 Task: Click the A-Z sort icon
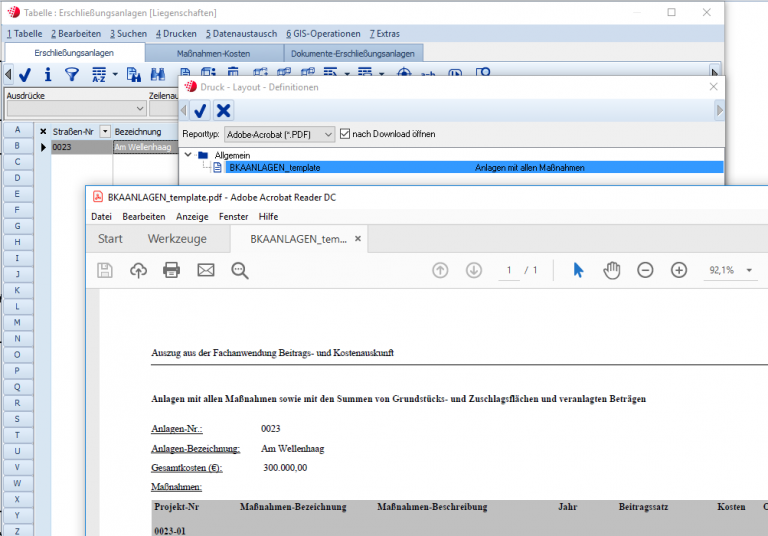99,74
